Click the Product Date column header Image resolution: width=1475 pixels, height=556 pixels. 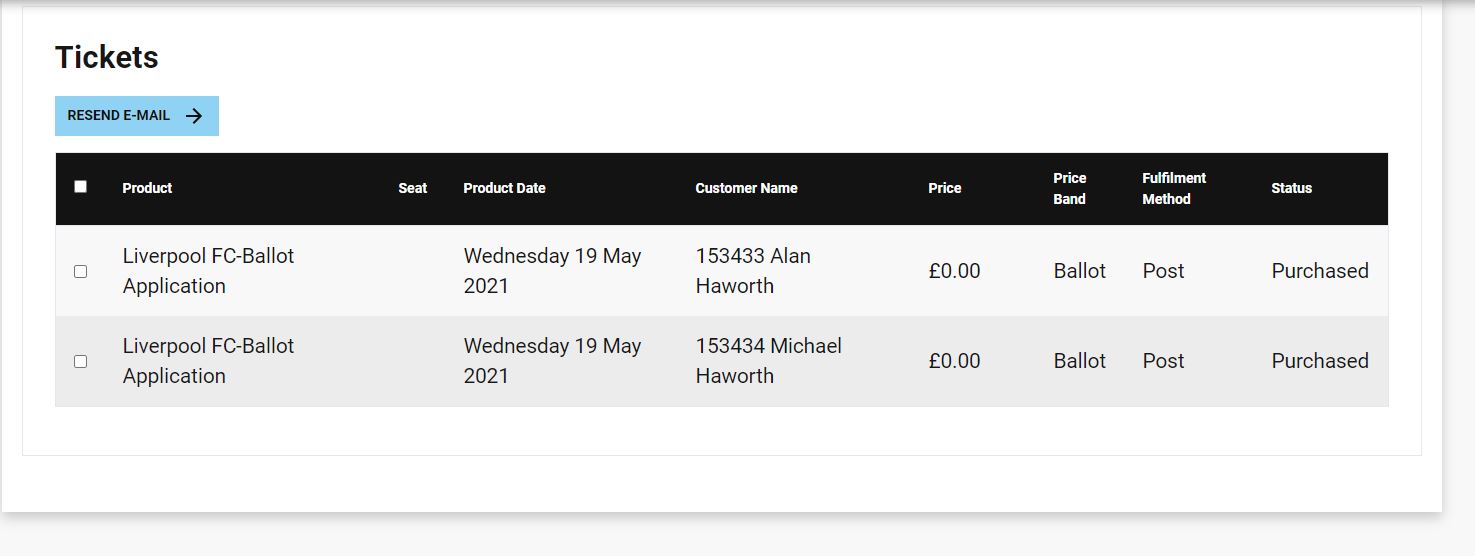pos(504,188)
